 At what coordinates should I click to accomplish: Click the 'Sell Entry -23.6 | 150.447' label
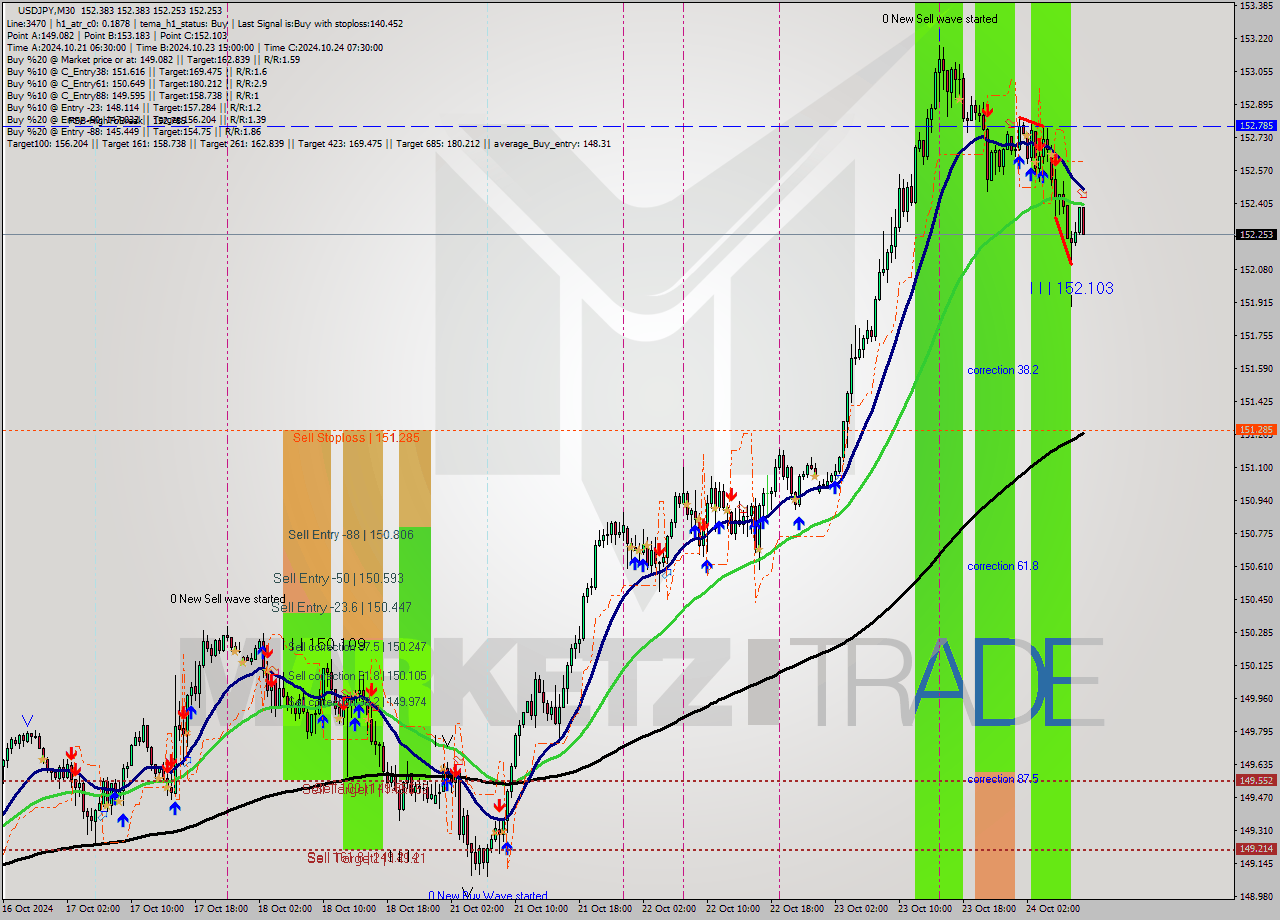(x=341, y=607)
